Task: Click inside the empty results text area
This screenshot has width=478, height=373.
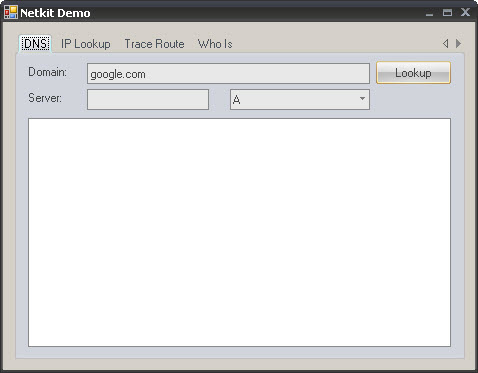Action: [239, 232]
